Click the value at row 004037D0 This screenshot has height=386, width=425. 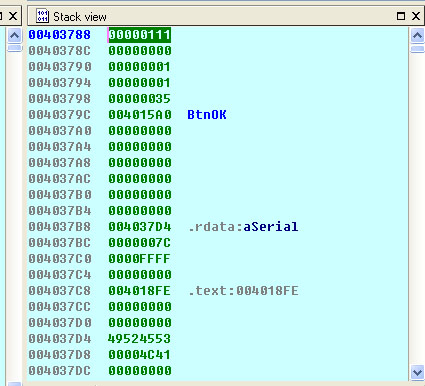(140, 323)
